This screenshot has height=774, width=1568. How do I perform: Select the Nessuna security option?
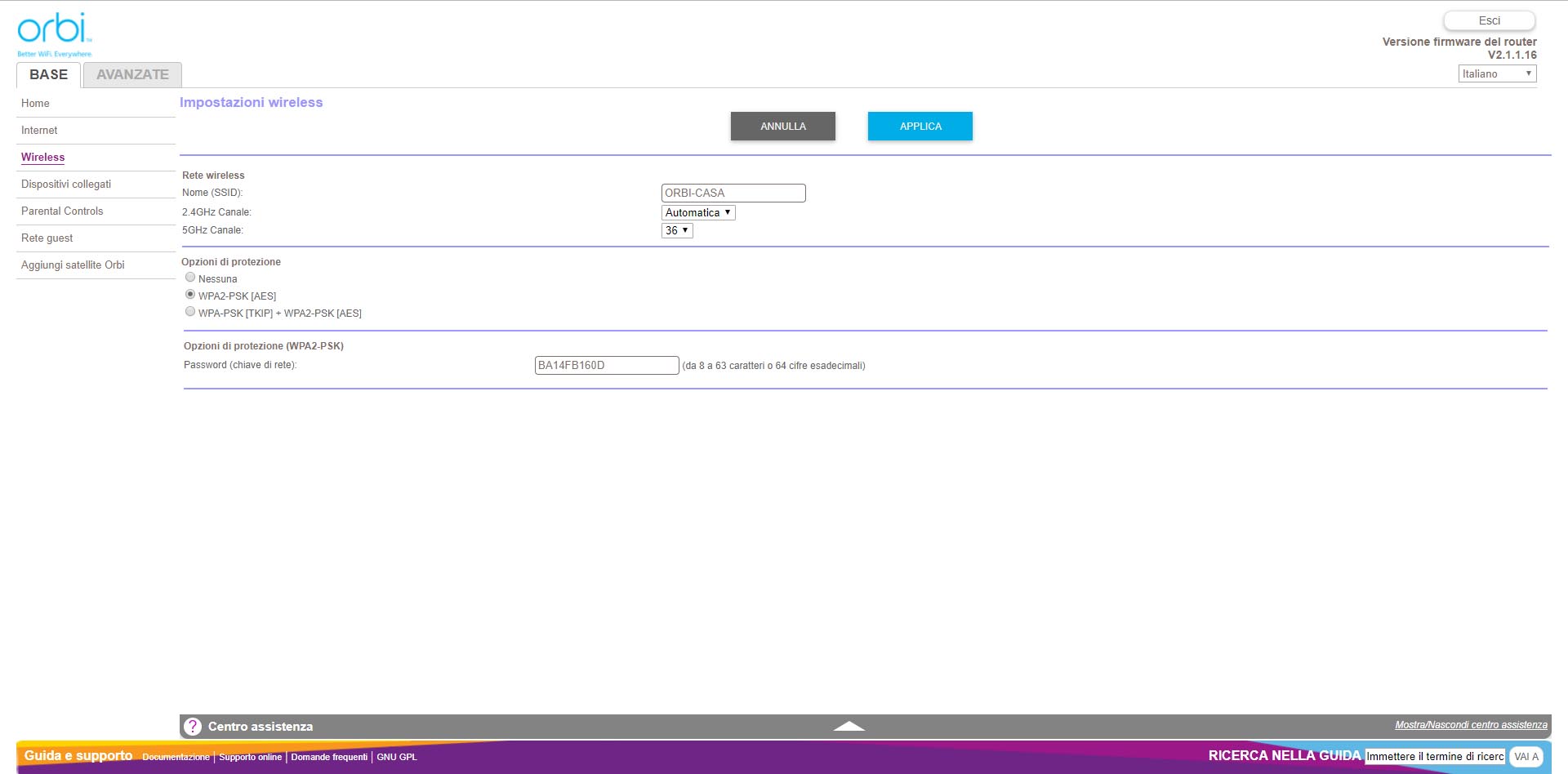point(190,278)
